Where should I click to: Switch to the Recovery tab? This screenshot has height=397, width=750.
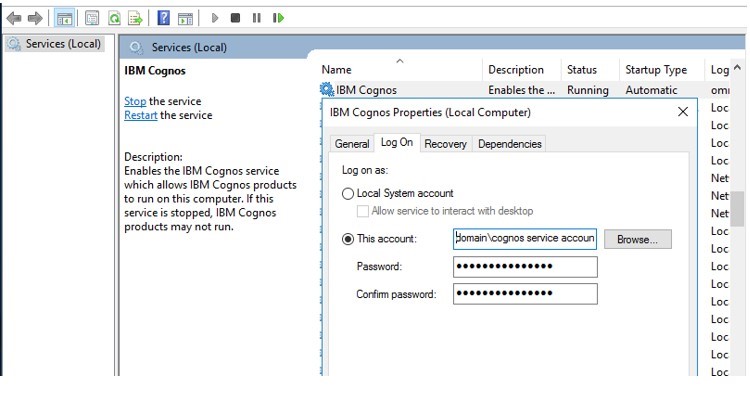click(x=445, y=144)
